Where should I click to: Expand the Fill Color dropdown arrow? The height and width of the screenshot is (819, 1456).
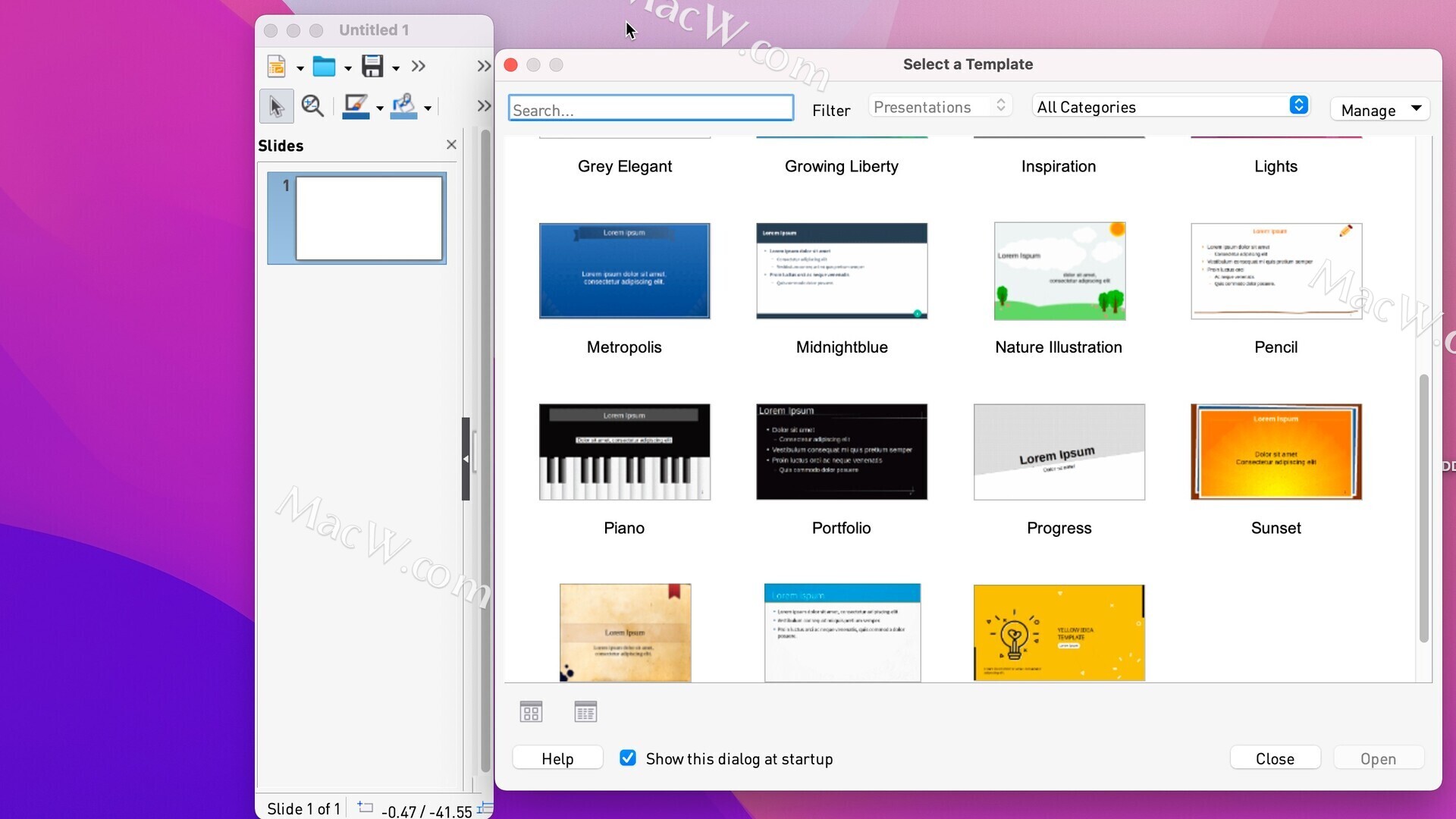coord(428,108)
